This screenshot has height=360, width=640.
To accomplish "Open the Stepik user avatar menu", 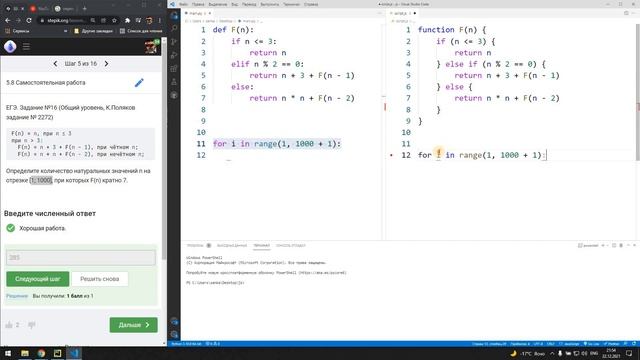I will pyautogui.click(x=151, y=47).
